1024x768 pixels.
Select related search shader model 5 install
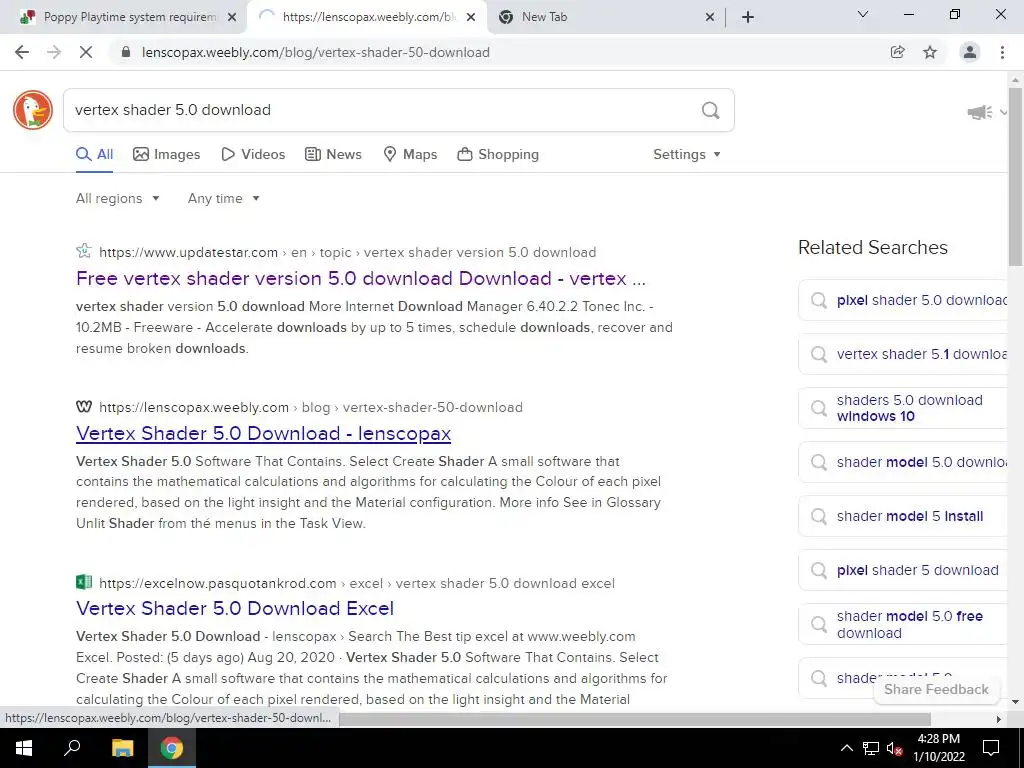pyautogui.click(x=904, y=516)
